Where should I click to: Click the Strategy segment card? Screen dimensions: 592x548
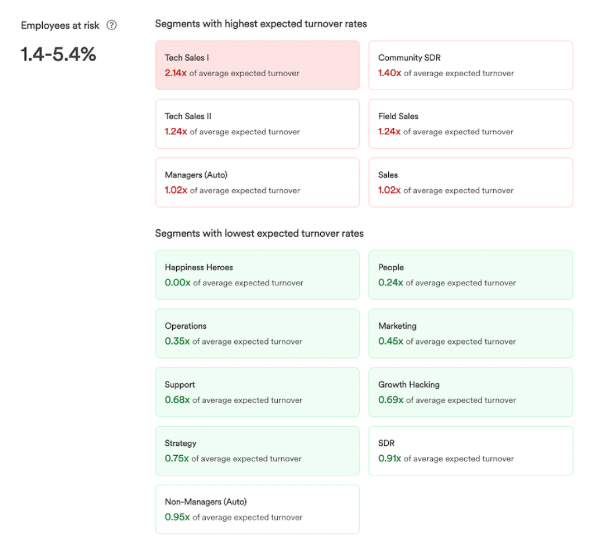point(257,451)
